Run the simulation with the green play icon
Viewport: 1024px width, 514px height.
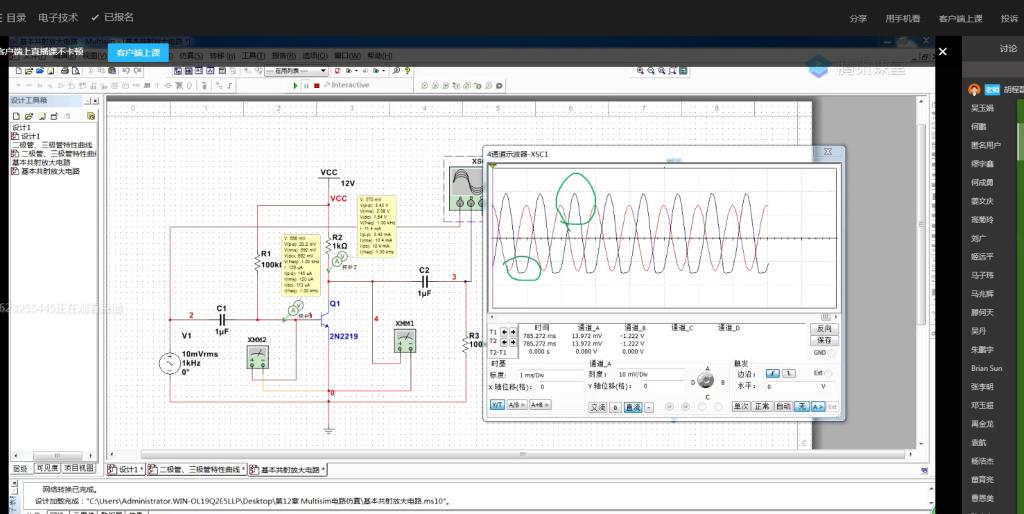coord(295,86)
